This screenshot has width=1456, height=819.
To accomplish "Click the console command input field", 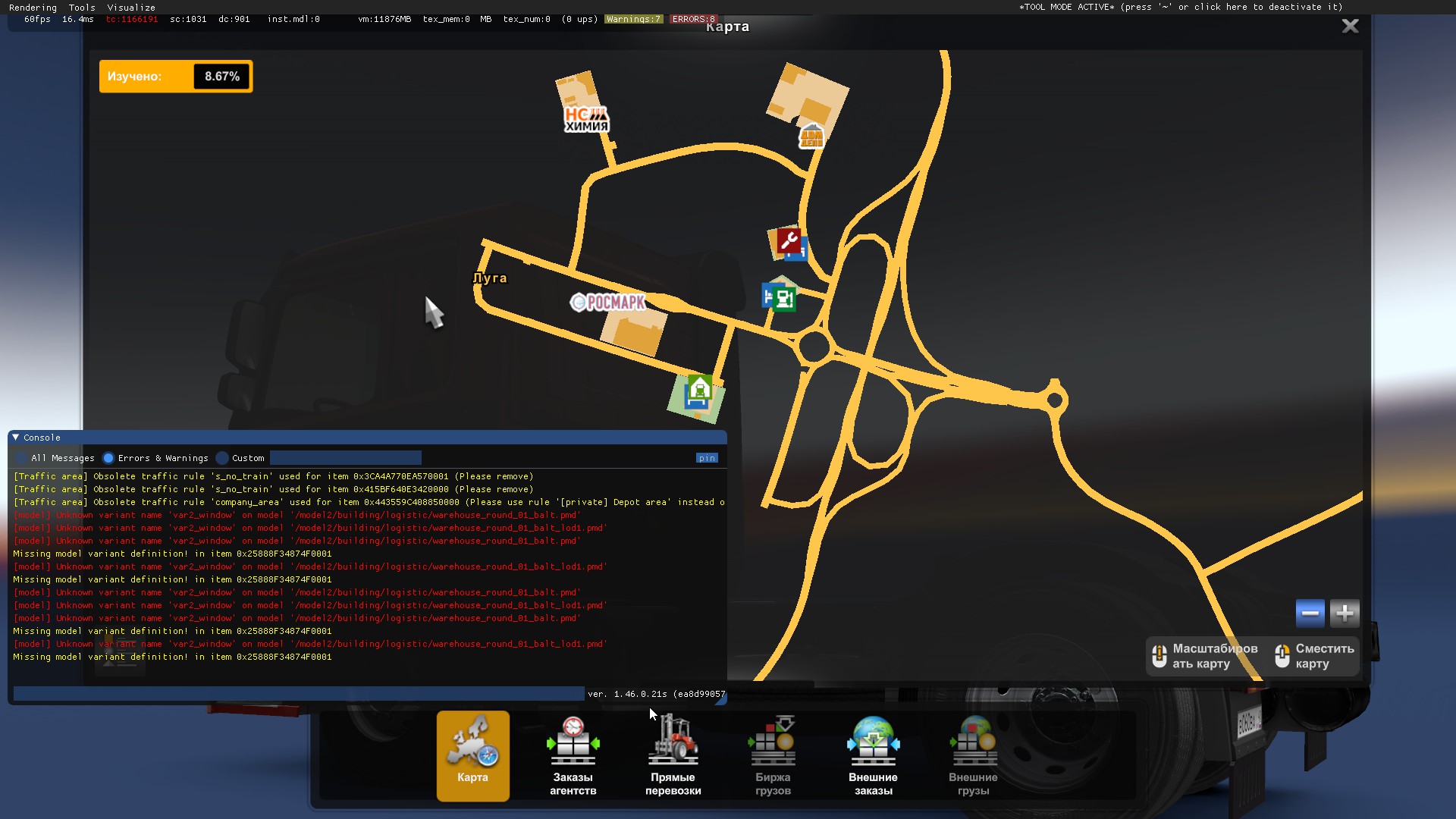I will [299, 693].
